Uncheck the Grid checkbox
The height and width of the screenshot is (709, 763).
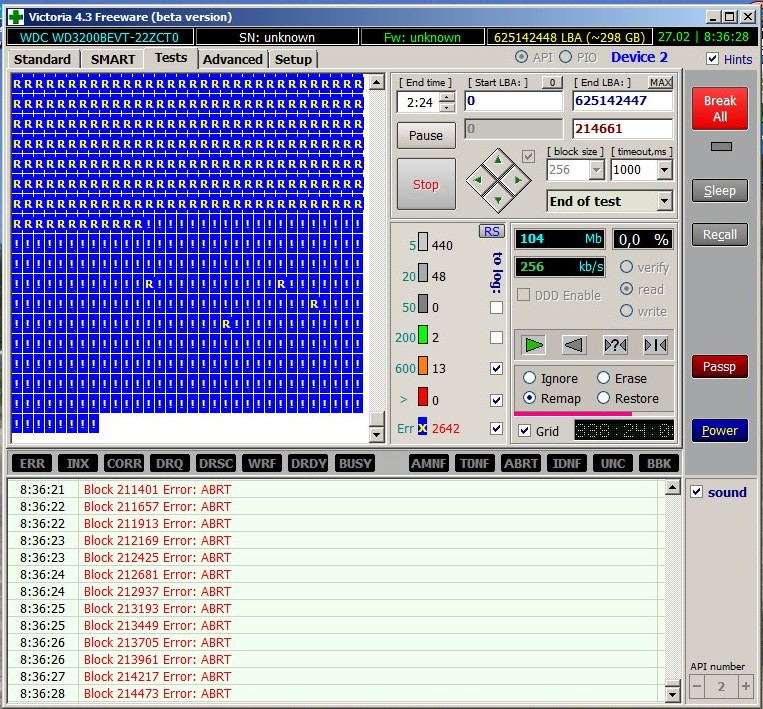(525, 431)
